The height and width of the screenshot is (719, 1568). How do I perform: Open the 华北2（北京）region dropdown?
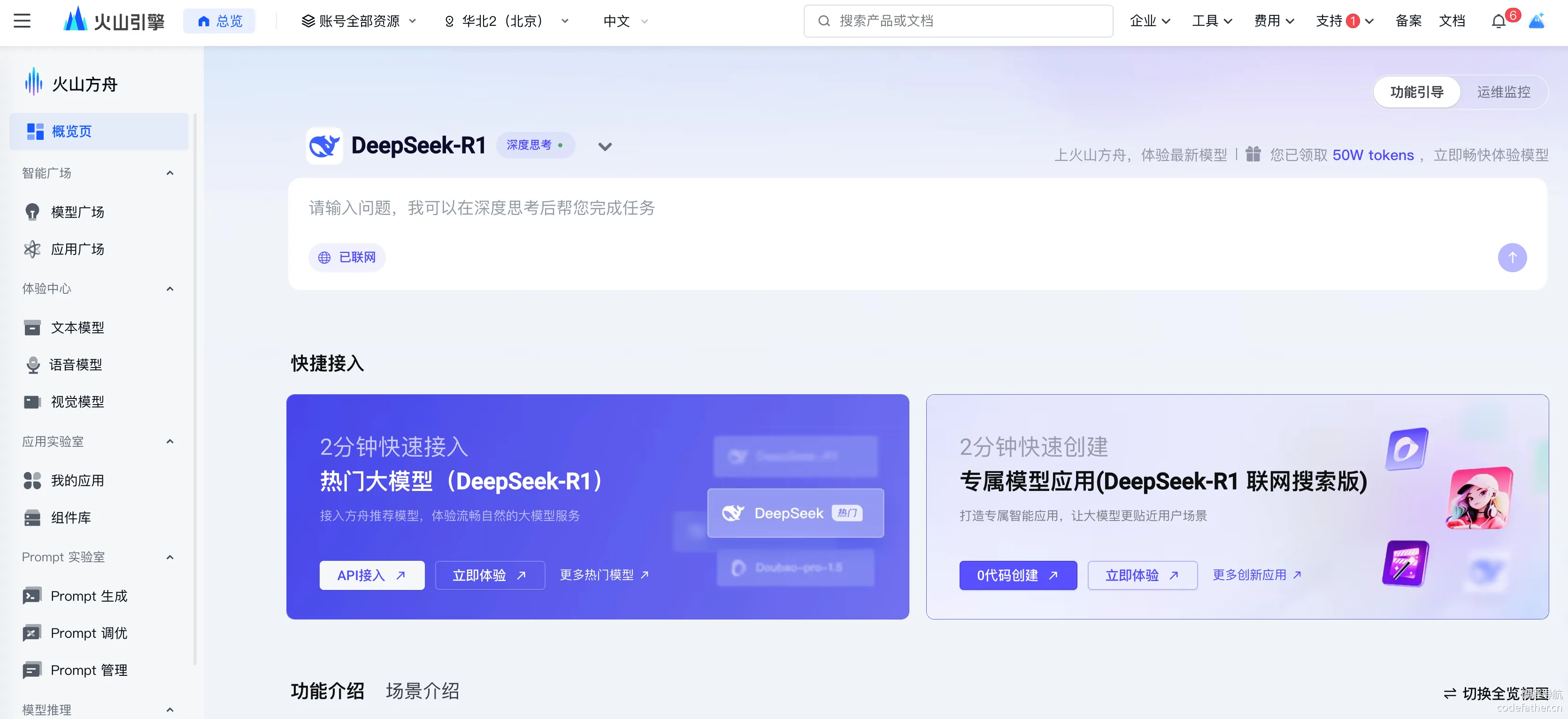tap(507, 21)
